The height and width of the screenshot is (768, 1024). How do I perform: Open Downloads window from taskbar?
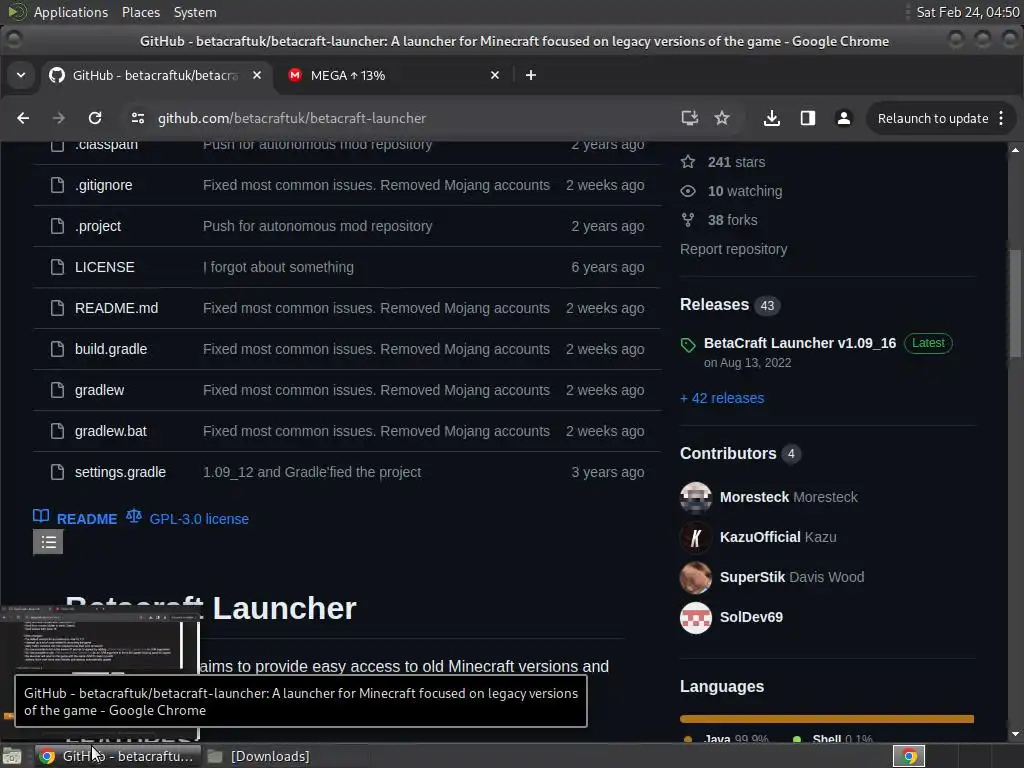pos(259,756)
